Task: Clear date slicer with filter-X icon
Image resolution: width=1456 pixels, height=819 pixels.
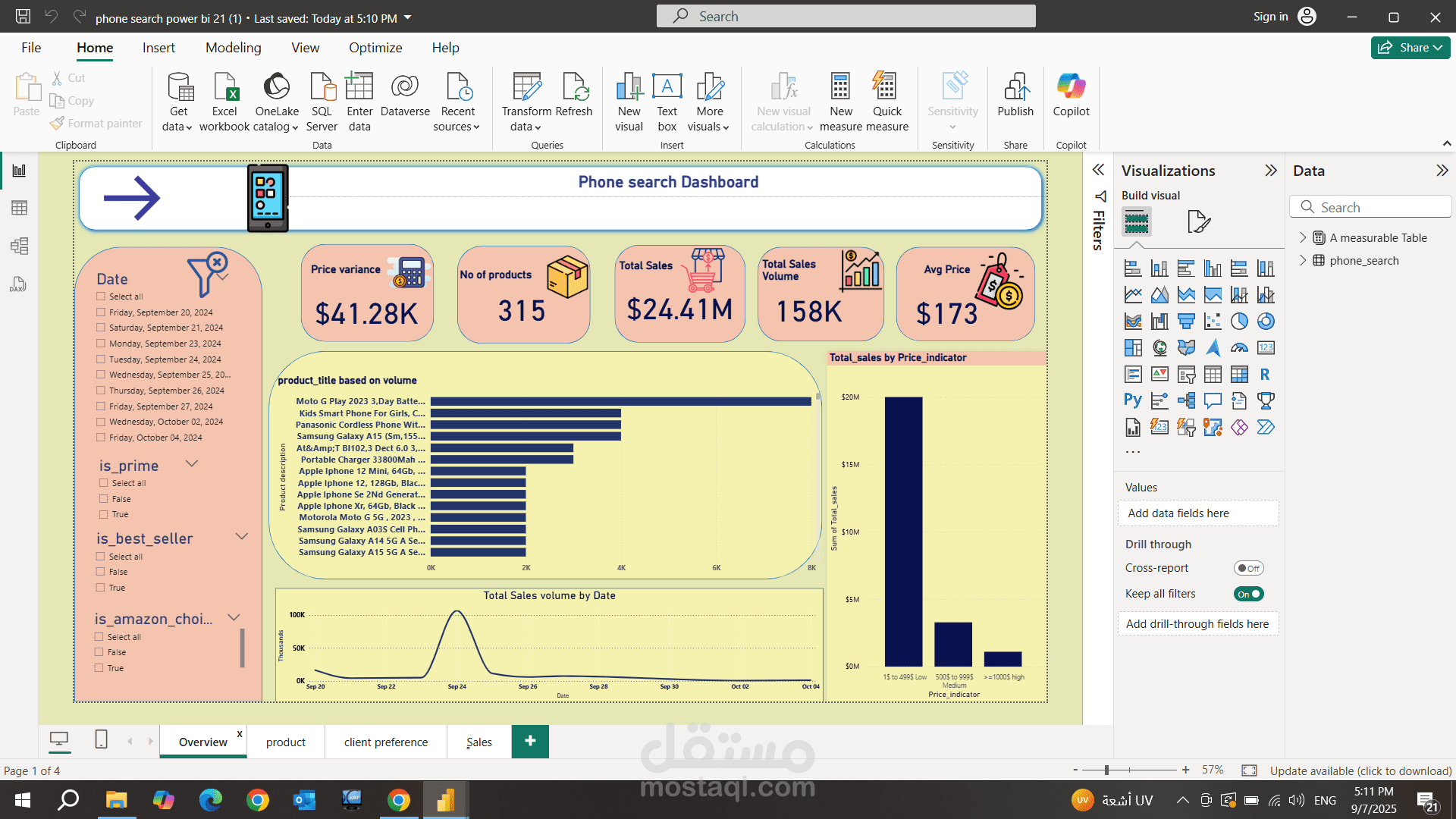Action: (x=207, y=274)
